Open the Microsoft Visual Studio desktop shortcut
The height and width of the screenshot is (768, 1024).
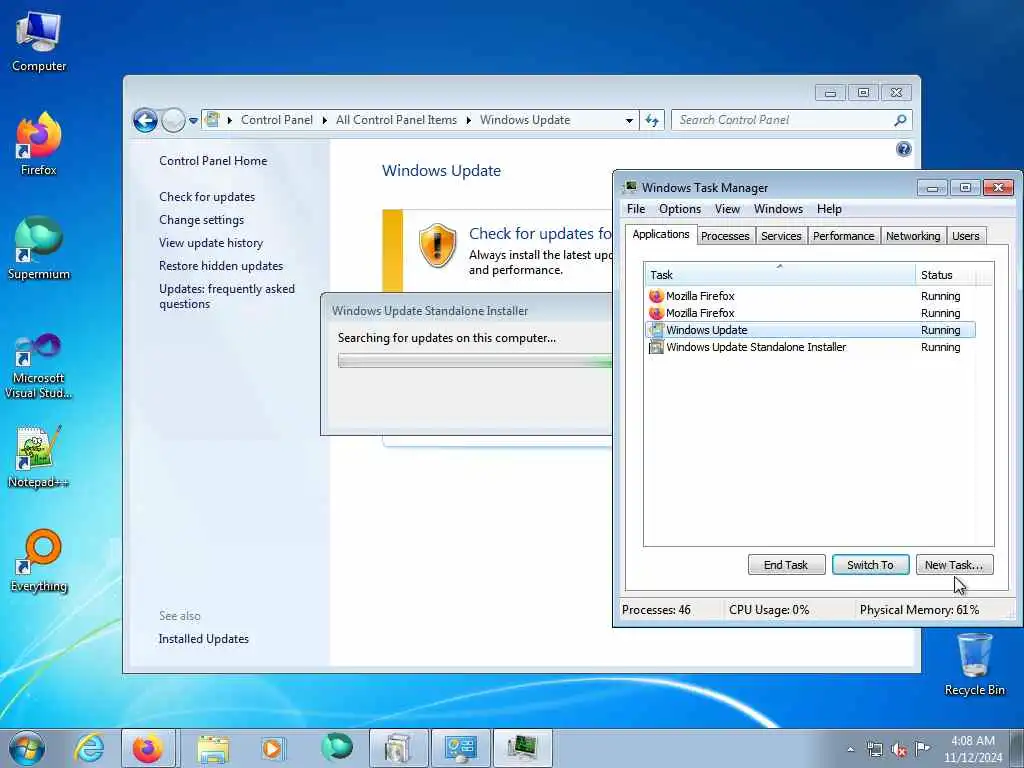(x=39, y=366)
